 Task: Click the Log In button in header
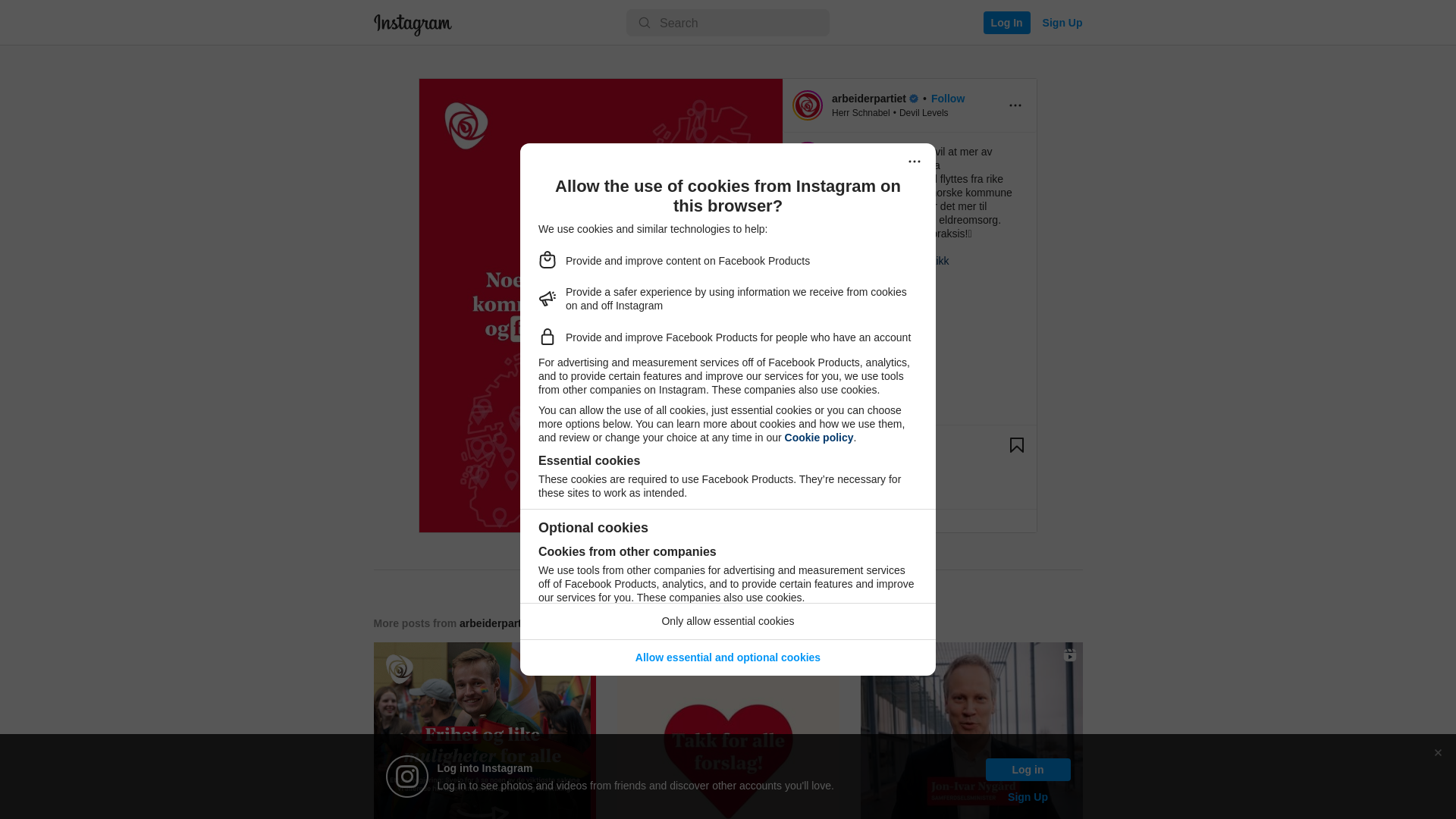pos(1007,23)
